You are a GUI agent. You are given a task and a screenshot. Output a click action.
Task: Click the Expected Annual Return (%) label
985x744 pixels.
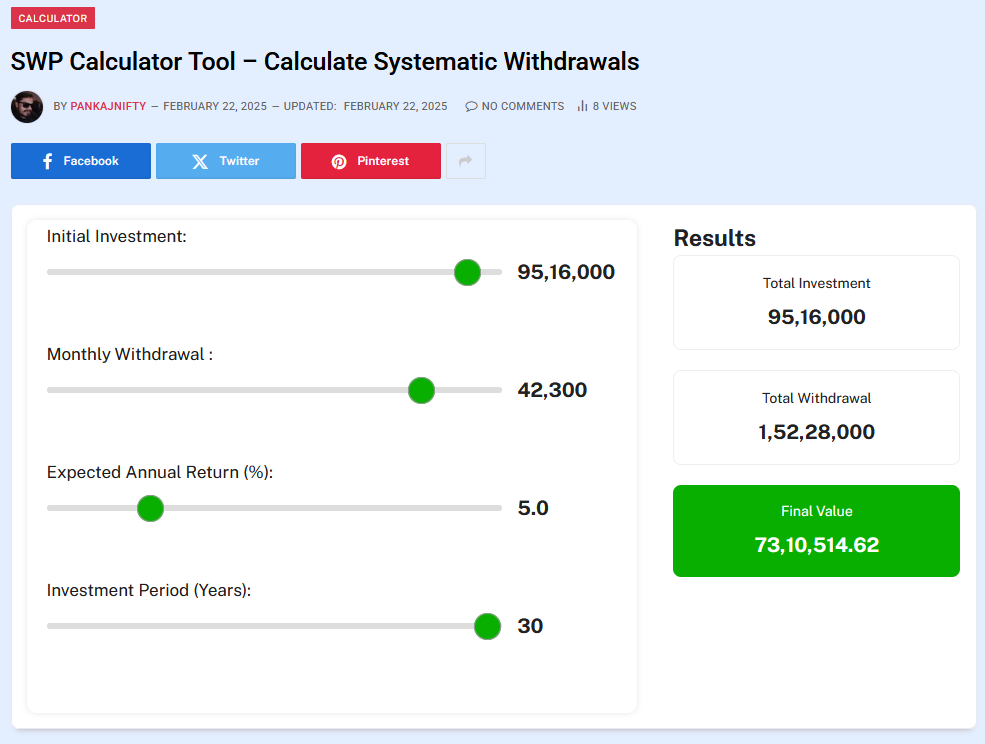pyautogui.click(x=160, y=473)
